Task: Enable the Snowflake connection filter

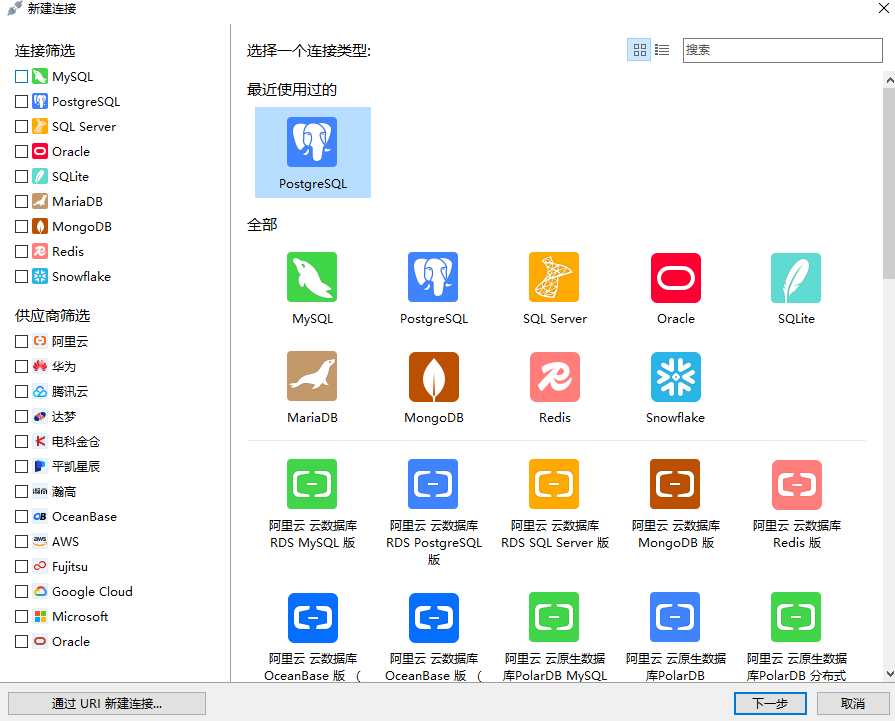Action: [22, 276]
